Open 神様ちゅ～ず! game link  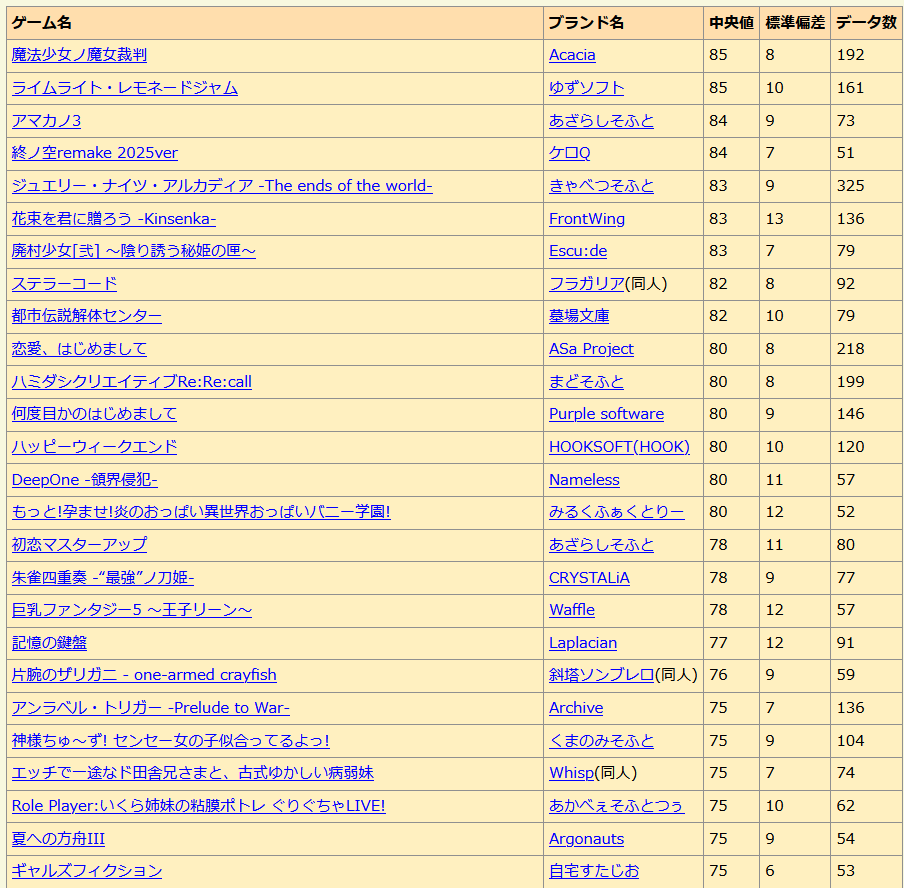coord(171,741)
